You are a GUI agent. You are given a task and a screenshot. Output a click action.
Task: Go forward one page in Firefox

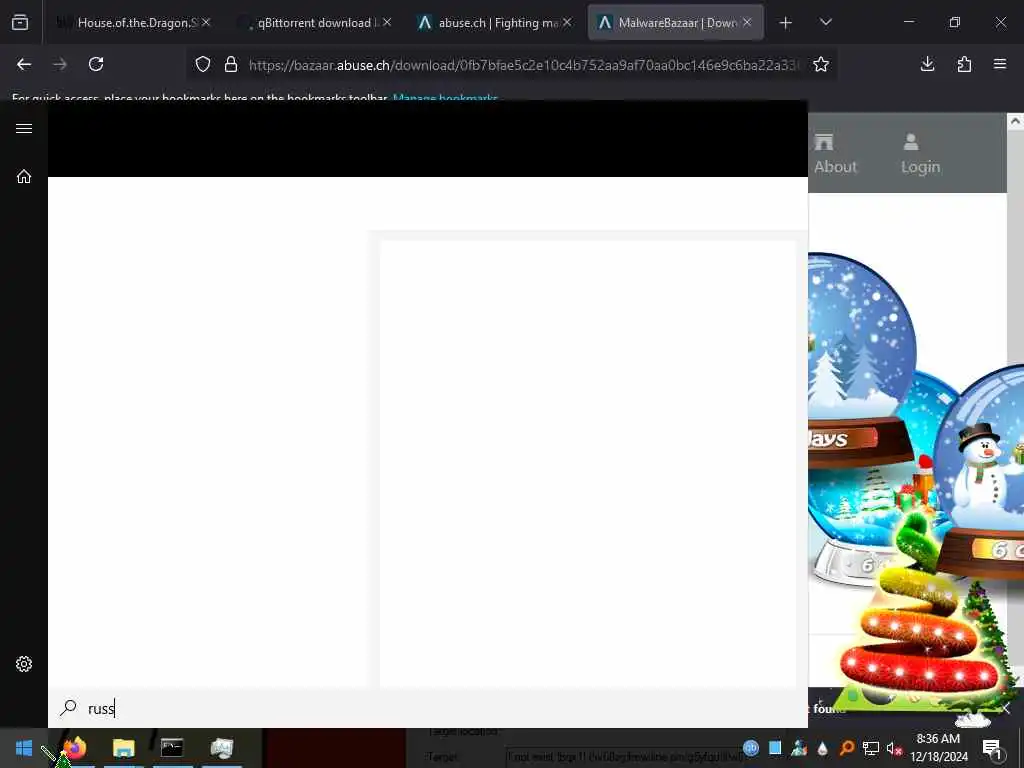click(60, 64)
